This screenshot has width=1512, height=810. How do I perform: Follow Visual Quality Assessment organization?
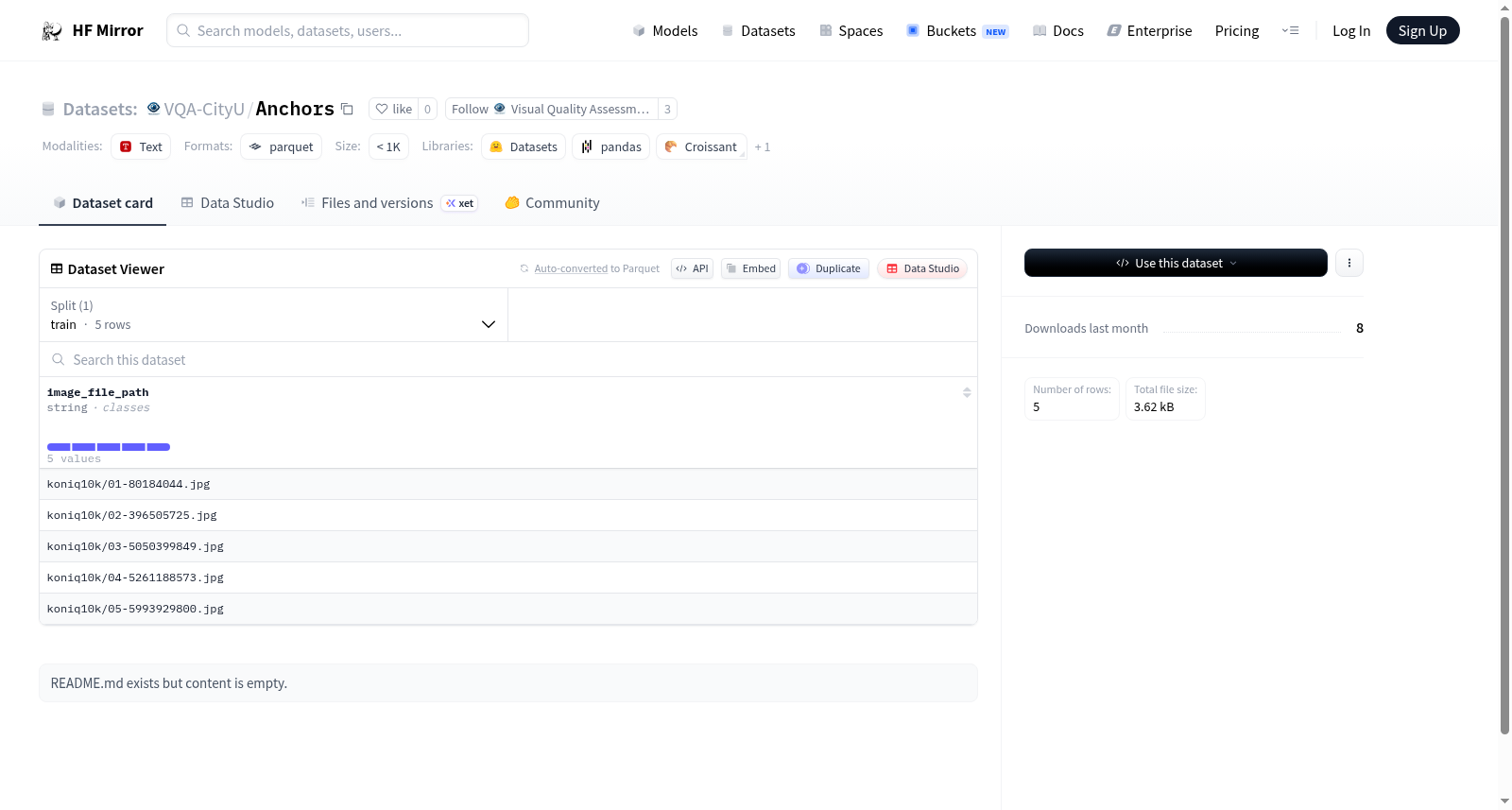coord(552,110)
